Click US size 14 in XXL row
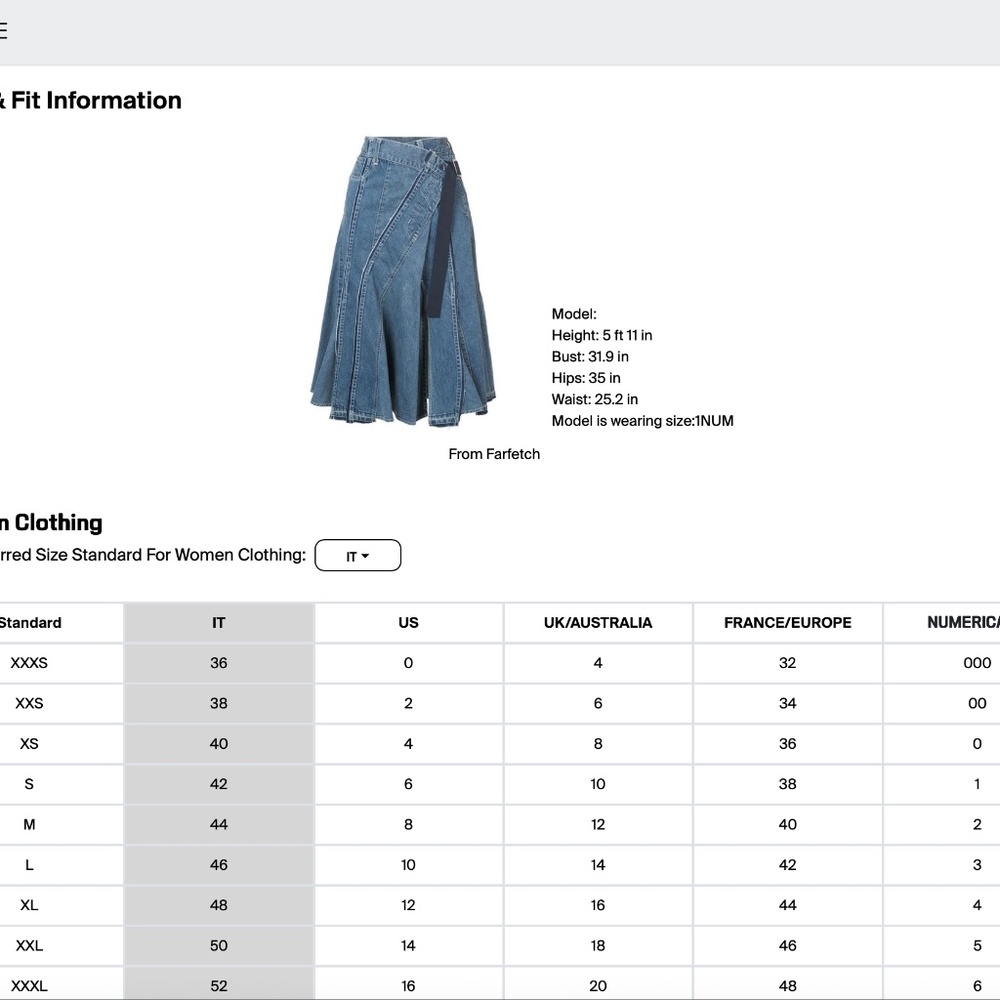The width and height of the screenshot is (1000, 1000). tap(408, 946)
